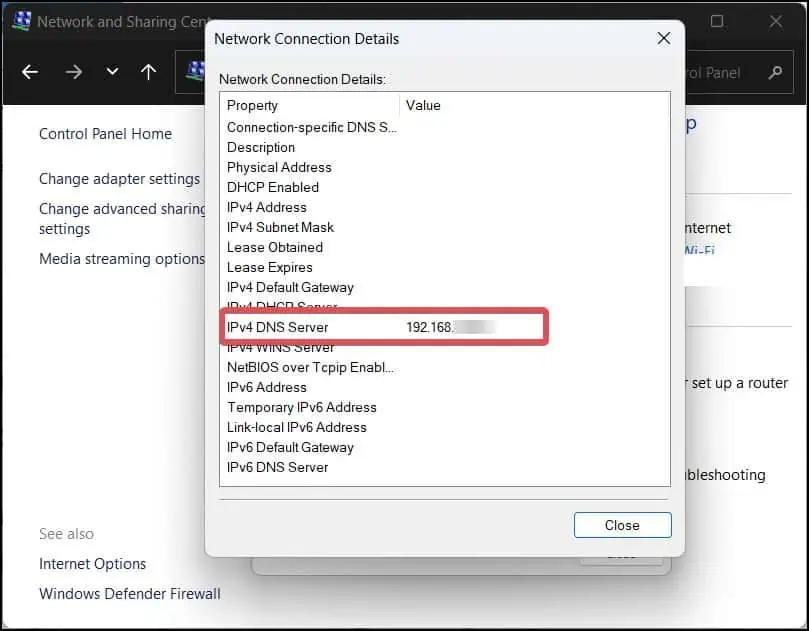Click the search magnifier icon
The image size is (809, 631).
click(776, 71)
